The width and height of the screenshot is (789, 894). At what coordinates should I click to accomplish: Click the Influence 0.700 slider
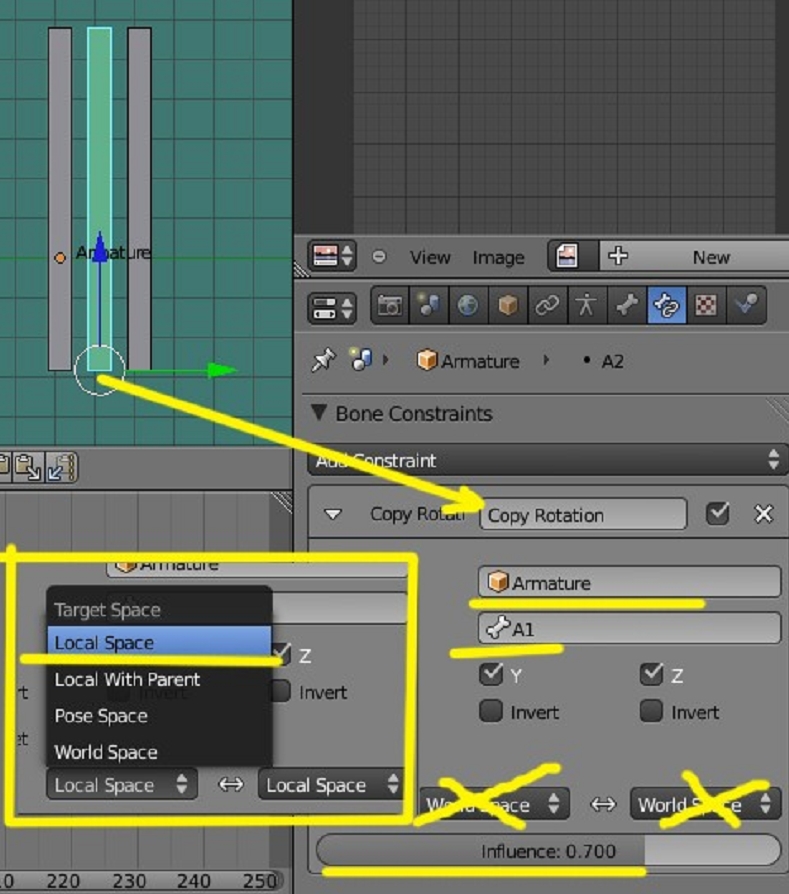(548, 851)
